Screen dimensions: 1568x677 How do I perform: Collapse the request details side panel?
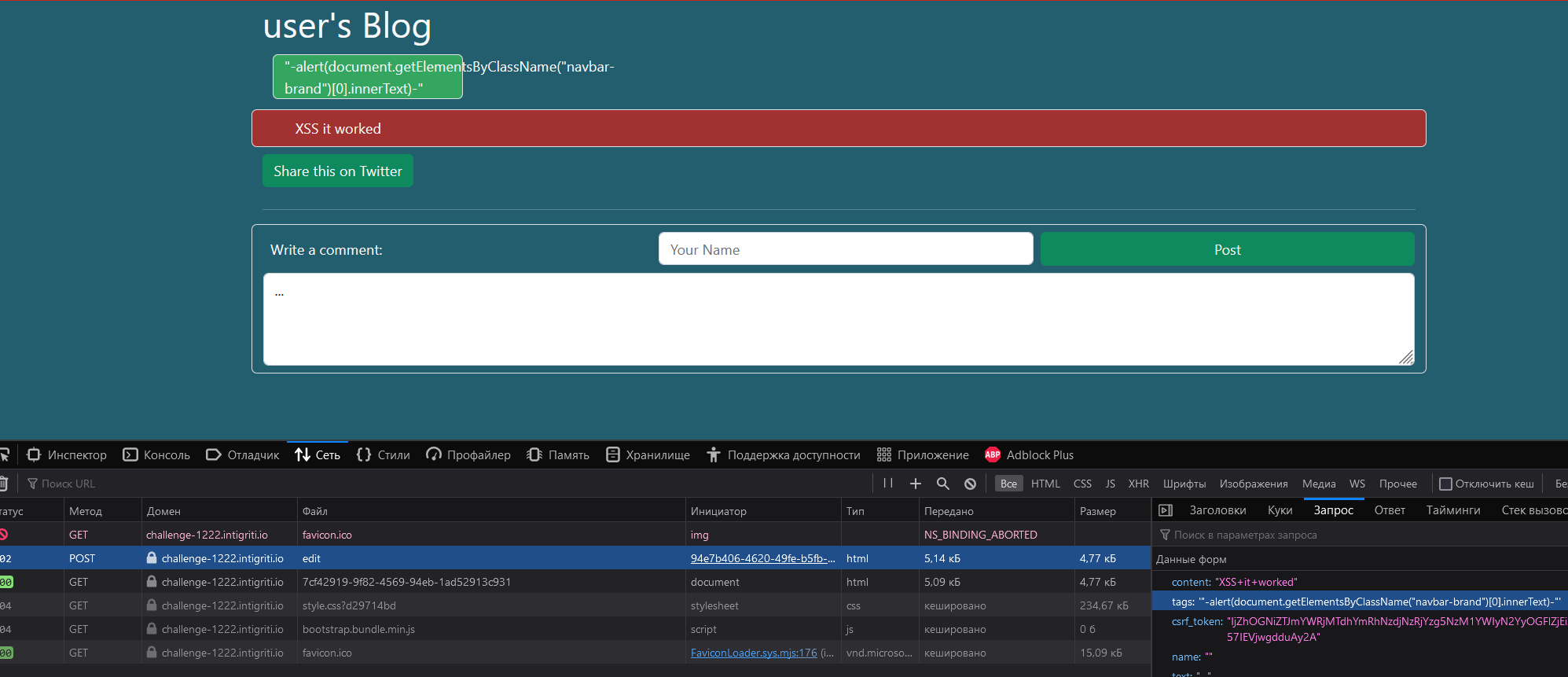[x=1166, y=510]
